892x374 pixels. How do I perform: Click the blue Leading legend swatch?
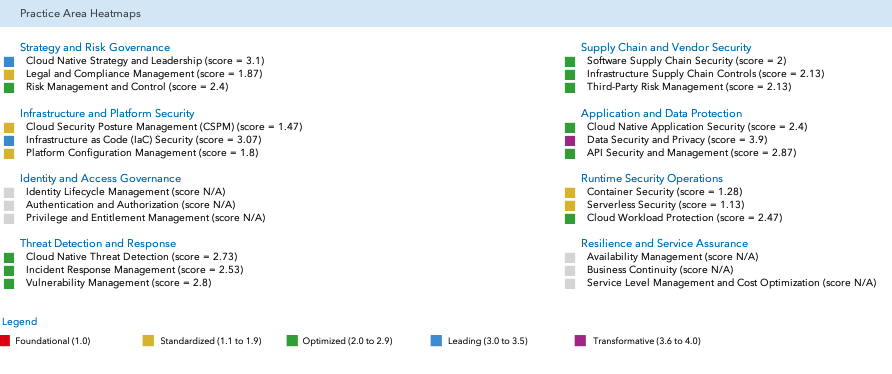click(436, 341)
